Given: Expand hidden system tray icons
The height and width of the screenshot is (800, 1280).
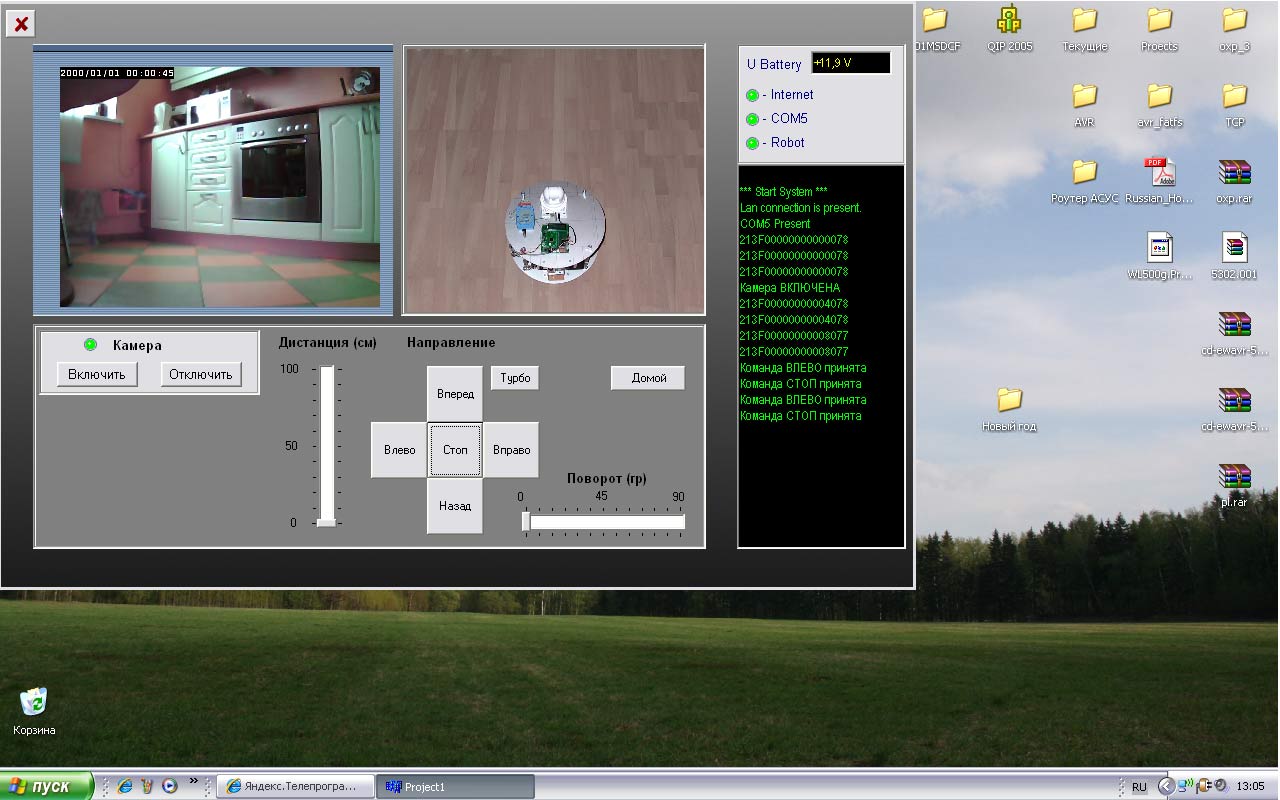Looking at the screenshot, I should click(x=1165, y=786).
